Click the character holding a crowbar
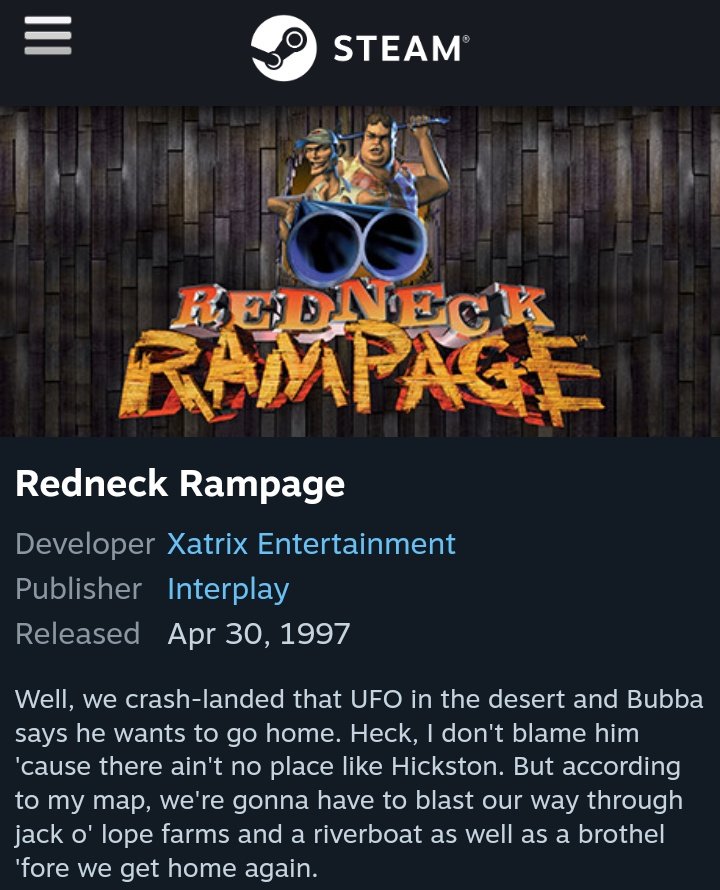 393,159
